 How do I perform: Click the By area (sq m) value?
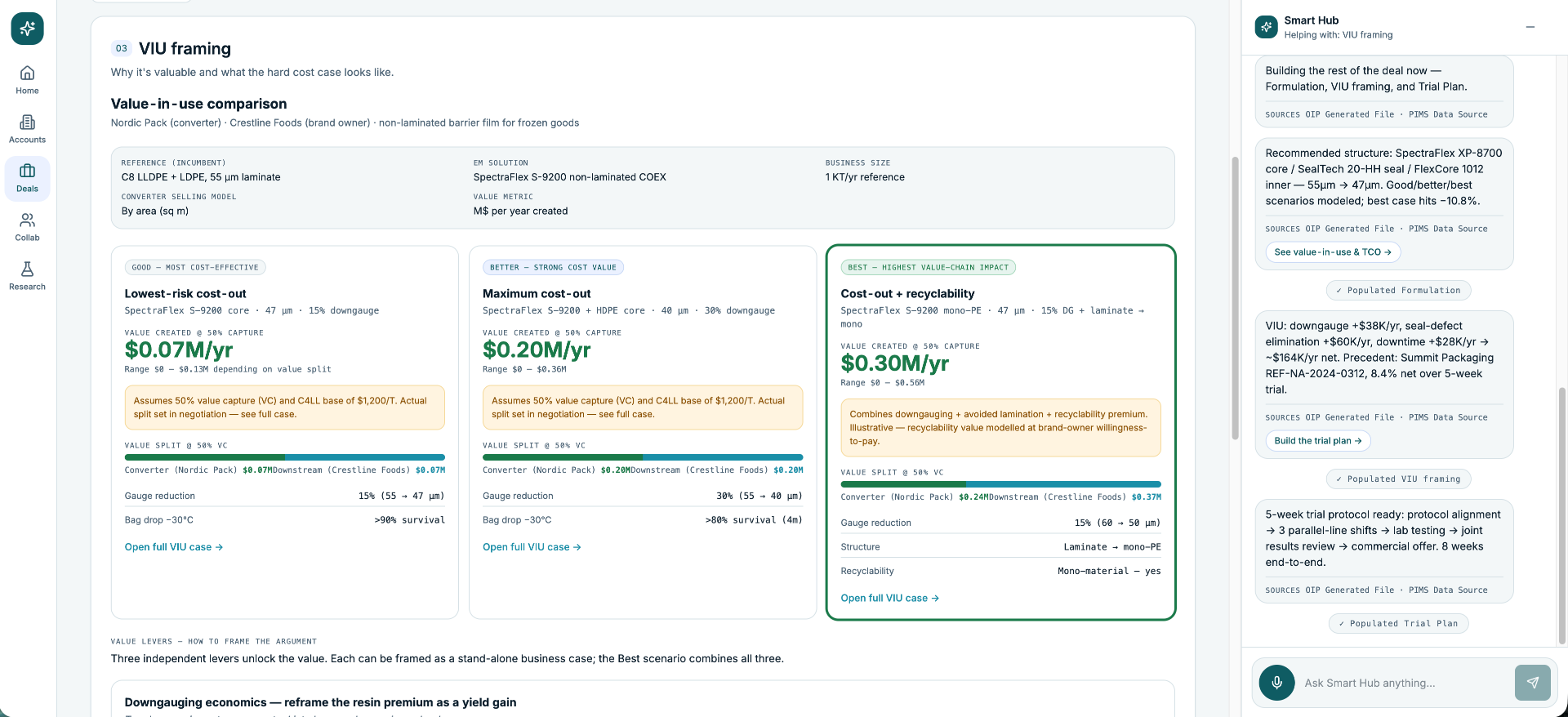(155, 212)
